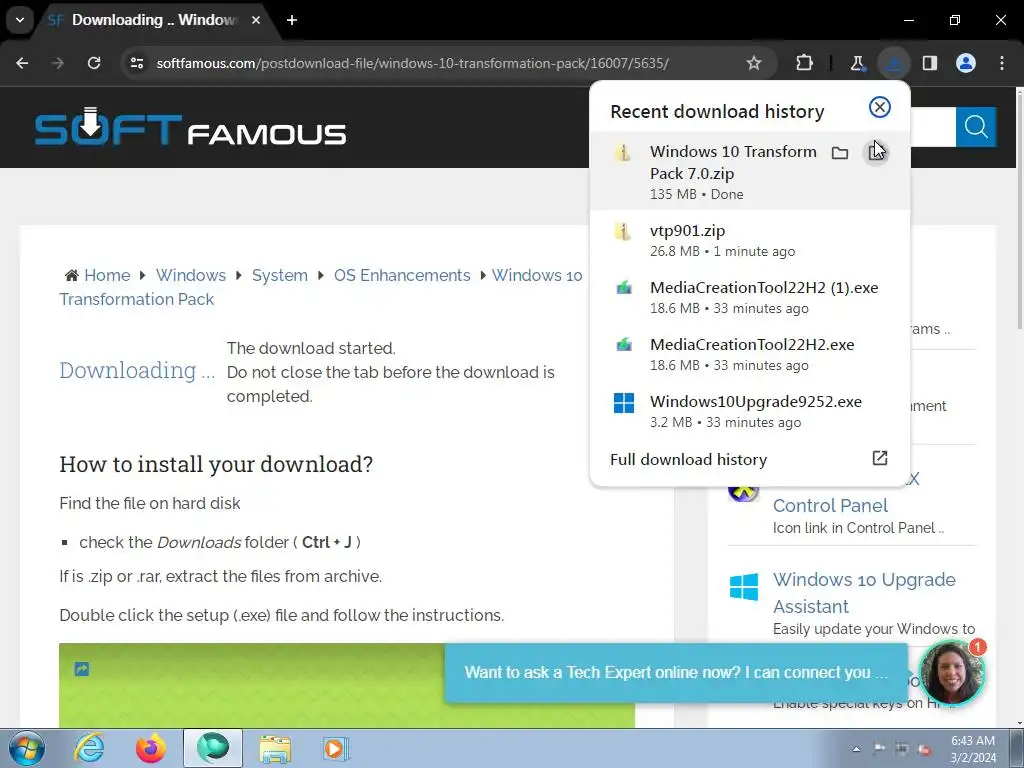Open Chrome three-dot menu
Screen dimensions: 1024x768
tap(1002, 63)
